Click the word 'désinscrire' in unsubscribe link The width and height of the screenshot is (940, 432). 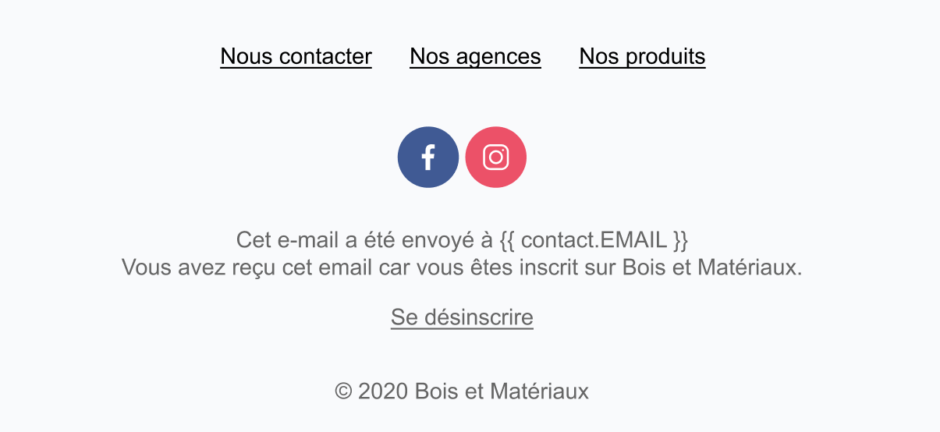[x=479, y=317]
